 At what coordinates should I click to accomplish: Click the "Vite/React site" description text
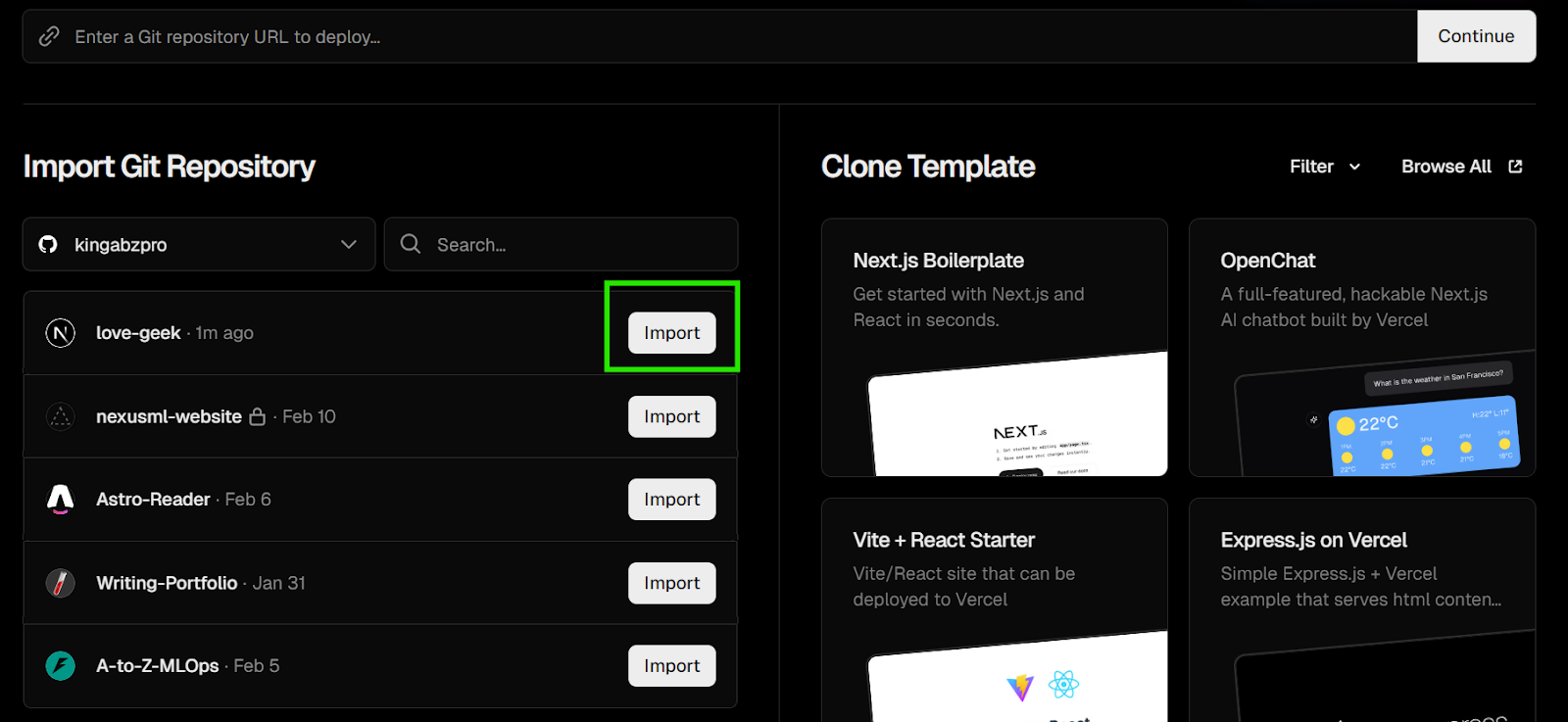tap(963, 586)
